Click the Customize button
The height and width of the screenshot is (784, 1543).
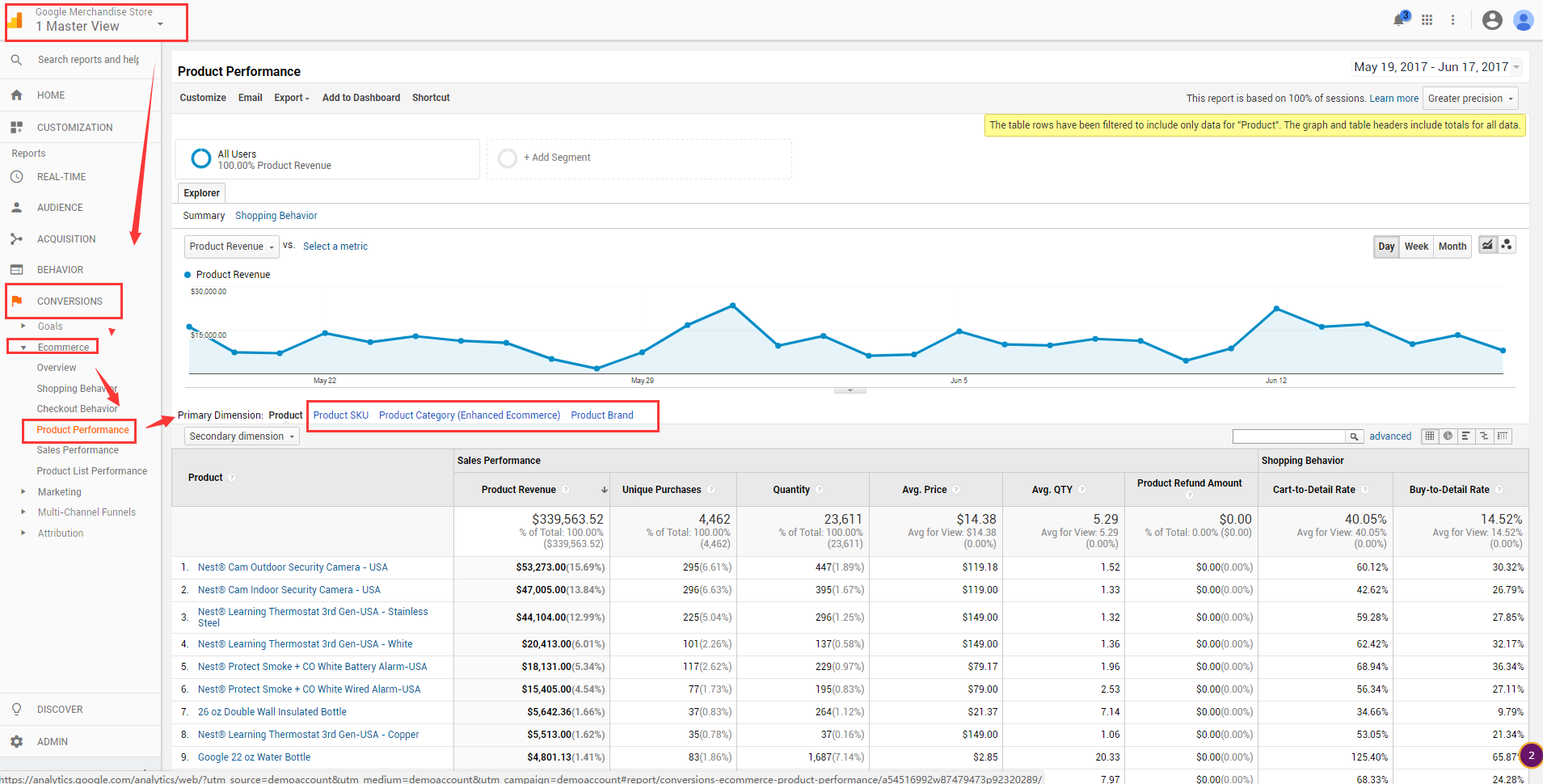pyautogui.click(x=203, y=98)
